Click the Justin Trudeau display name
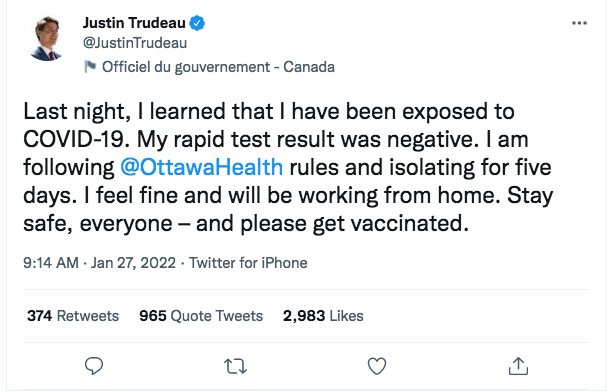 [134, 23]
